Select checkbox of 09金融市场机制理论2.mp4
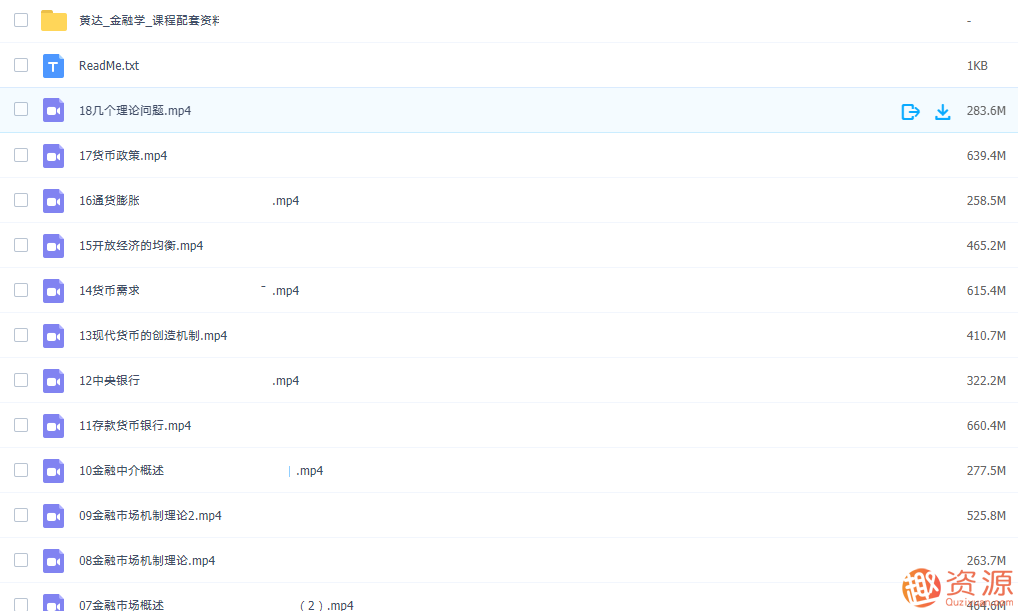1018x611 pixels. pyautogui.click(x=21, y=515)
